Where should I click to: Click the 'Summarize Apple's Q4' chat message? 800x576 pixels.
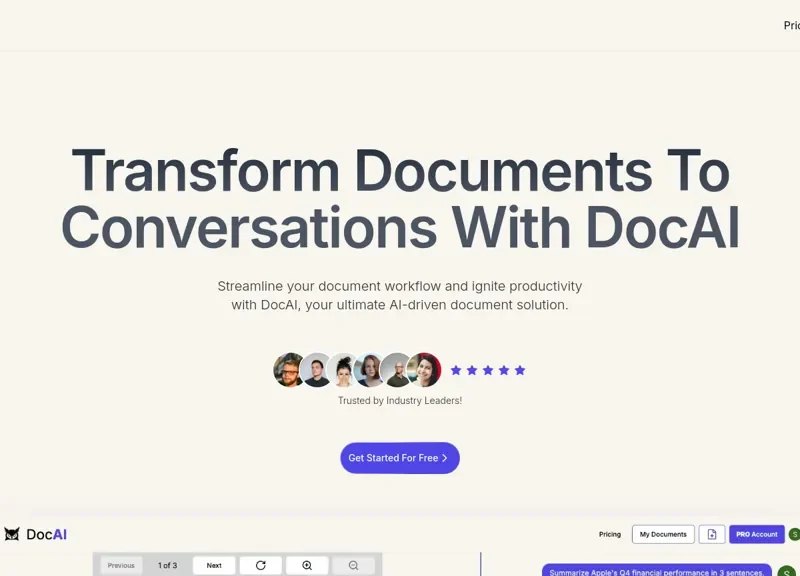(x=656, y=571)
